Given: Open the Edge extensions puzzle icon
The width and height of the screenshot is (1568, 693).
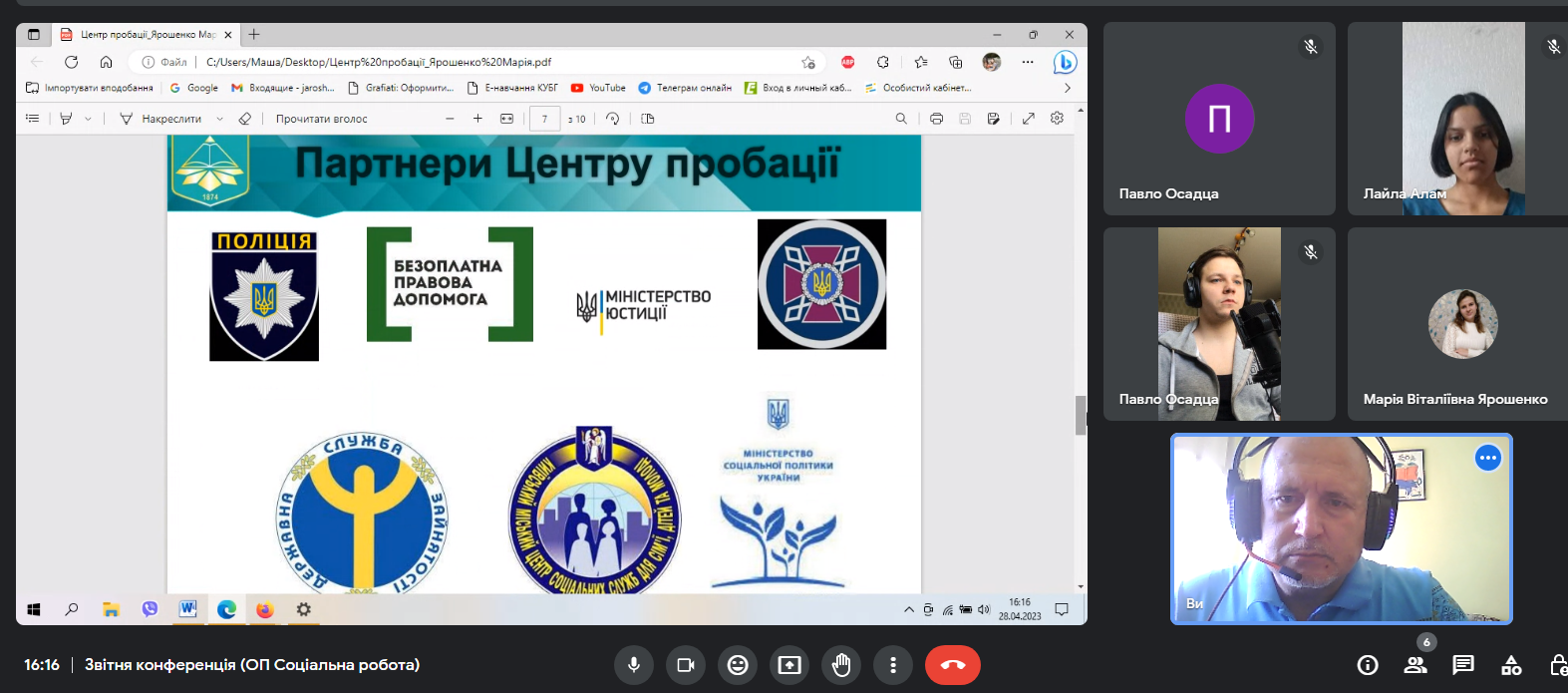Looking at the screenshot, I should (883, 62).
